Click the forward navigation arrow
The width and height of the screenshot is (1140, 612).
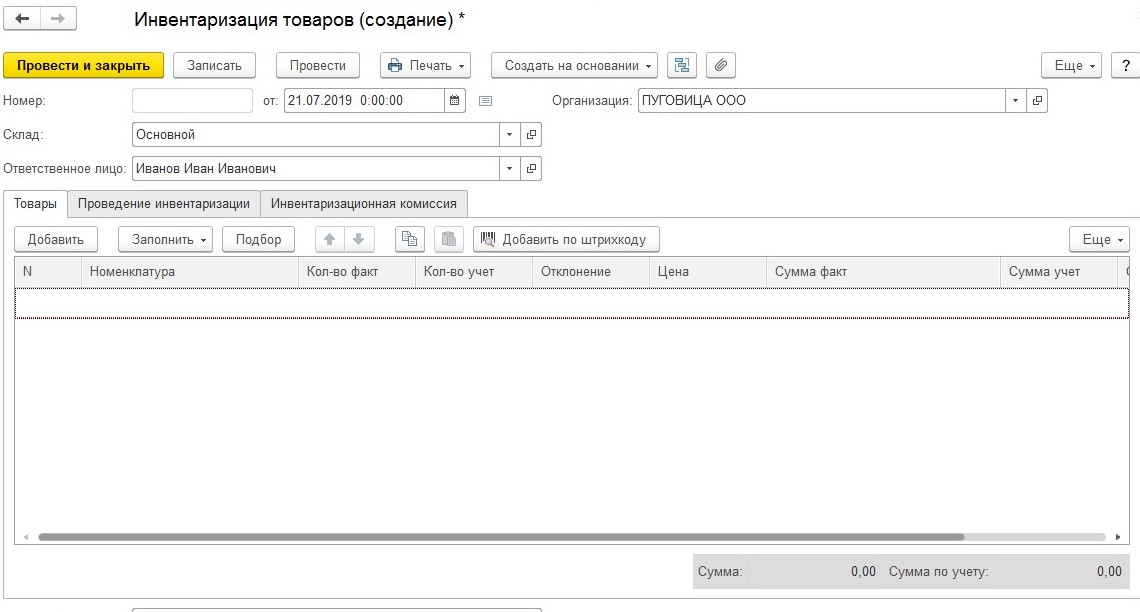click(58, 19)
